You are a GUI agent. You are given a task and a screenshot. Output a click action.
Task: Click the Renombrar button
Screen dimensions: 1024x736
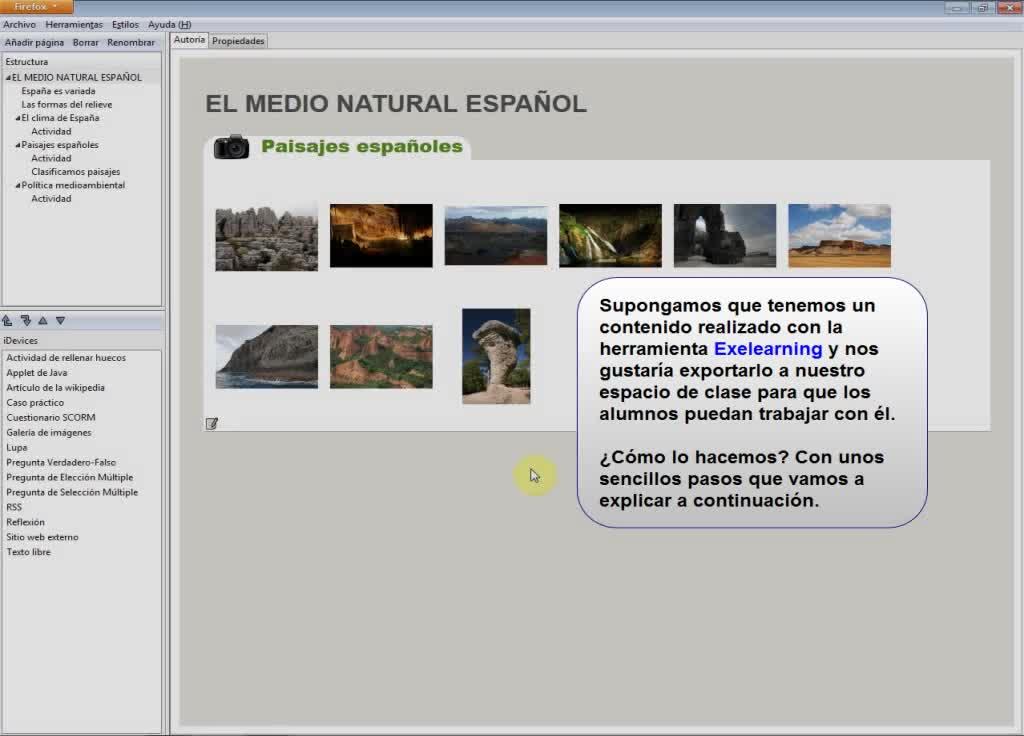coord(131,43)
